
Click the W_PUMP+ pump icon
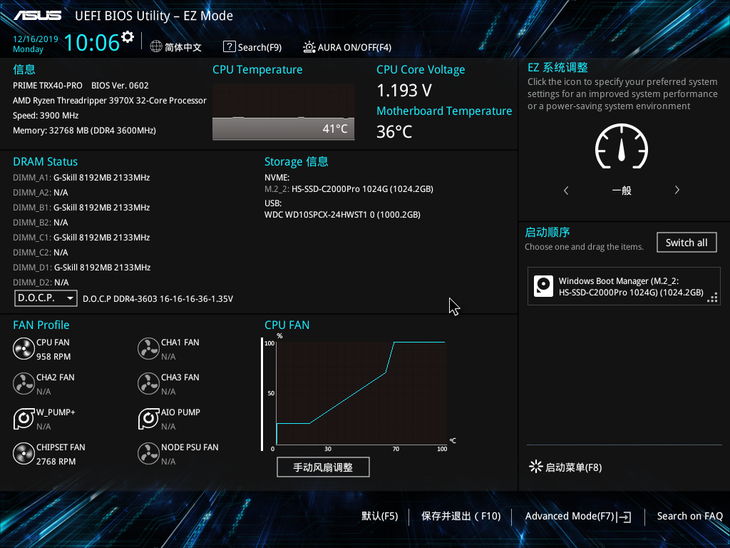[x=23, y=419]
